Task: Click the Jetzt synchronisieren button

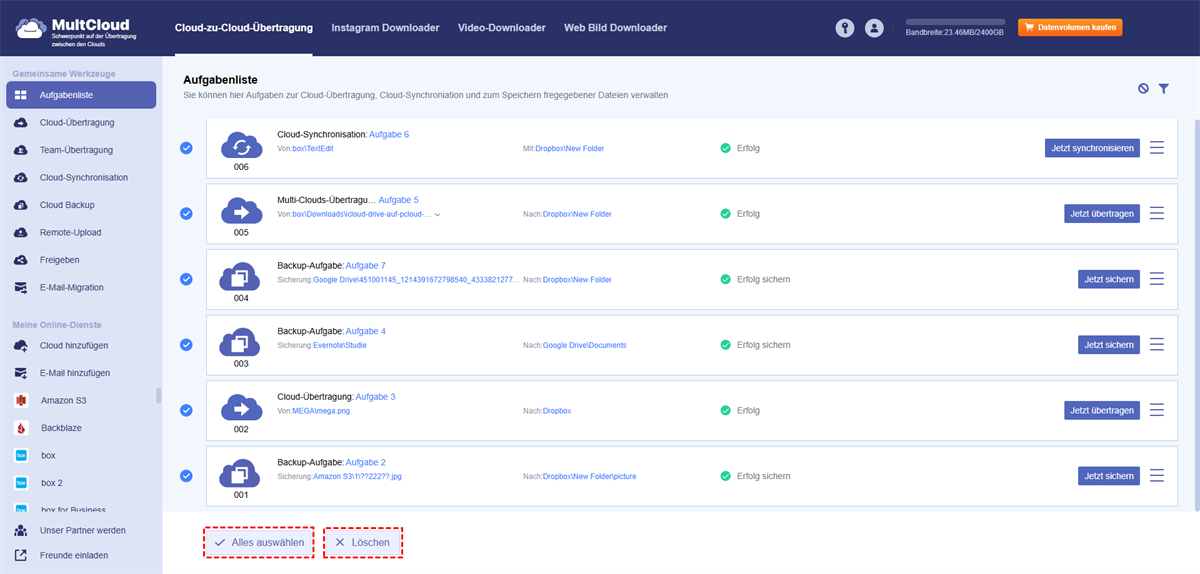Action: [x=1092, y=148]
